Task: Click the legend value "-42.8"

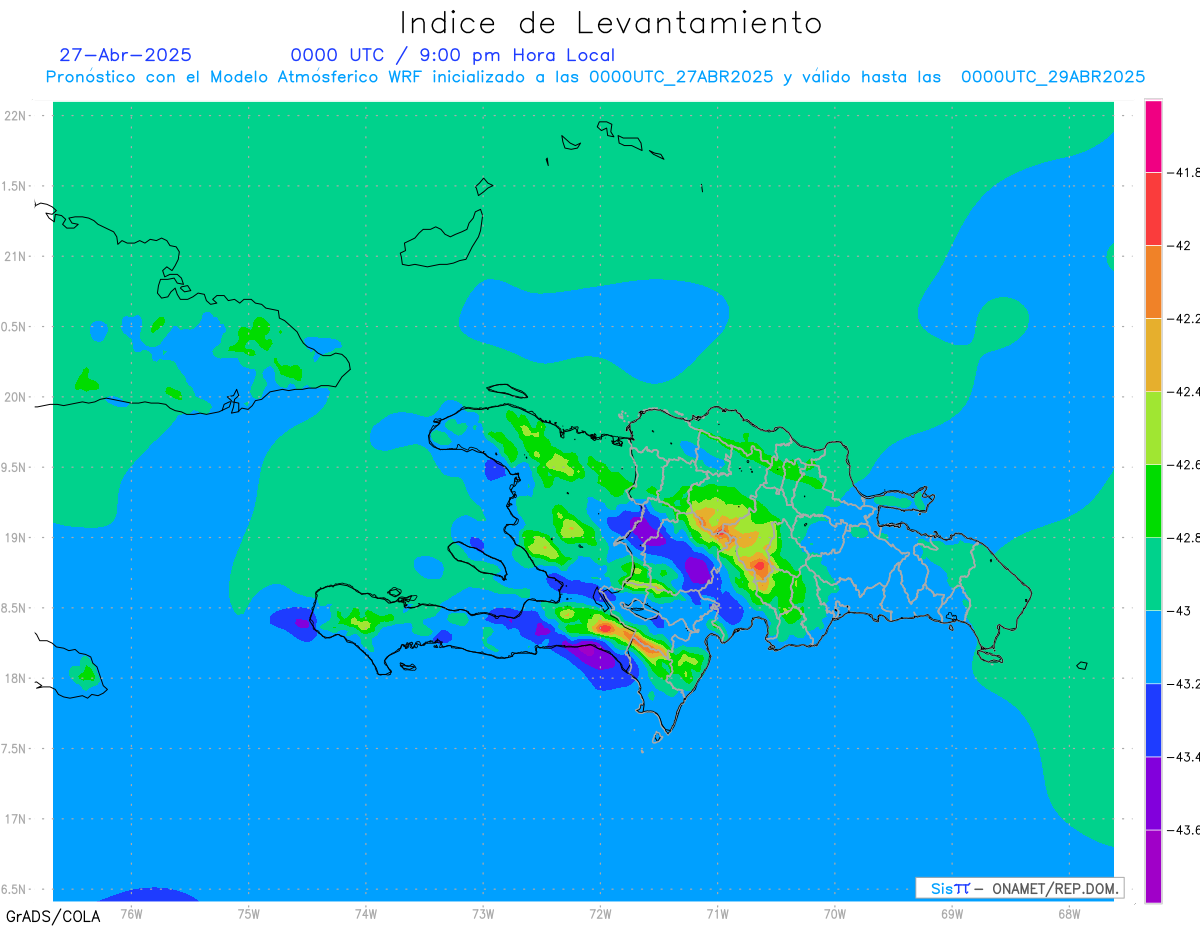Action: [1186, 537]
